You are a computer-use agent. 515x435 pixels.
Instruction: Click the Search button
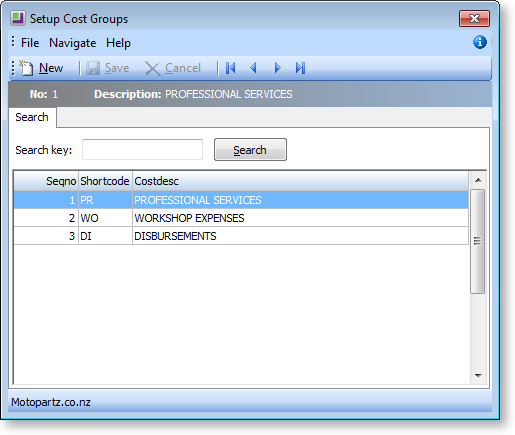[x=250, y=150]
